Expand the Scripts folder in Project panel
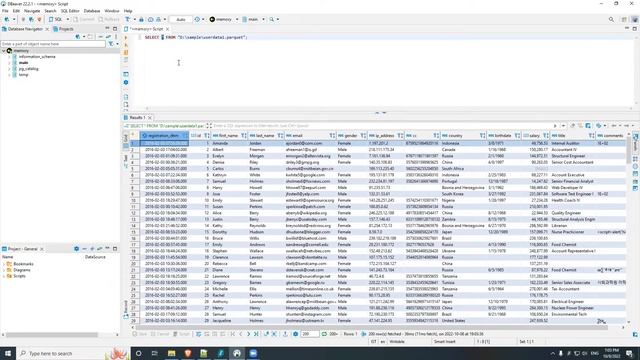The width and height of the screenshot is (640, 360). 4,276
